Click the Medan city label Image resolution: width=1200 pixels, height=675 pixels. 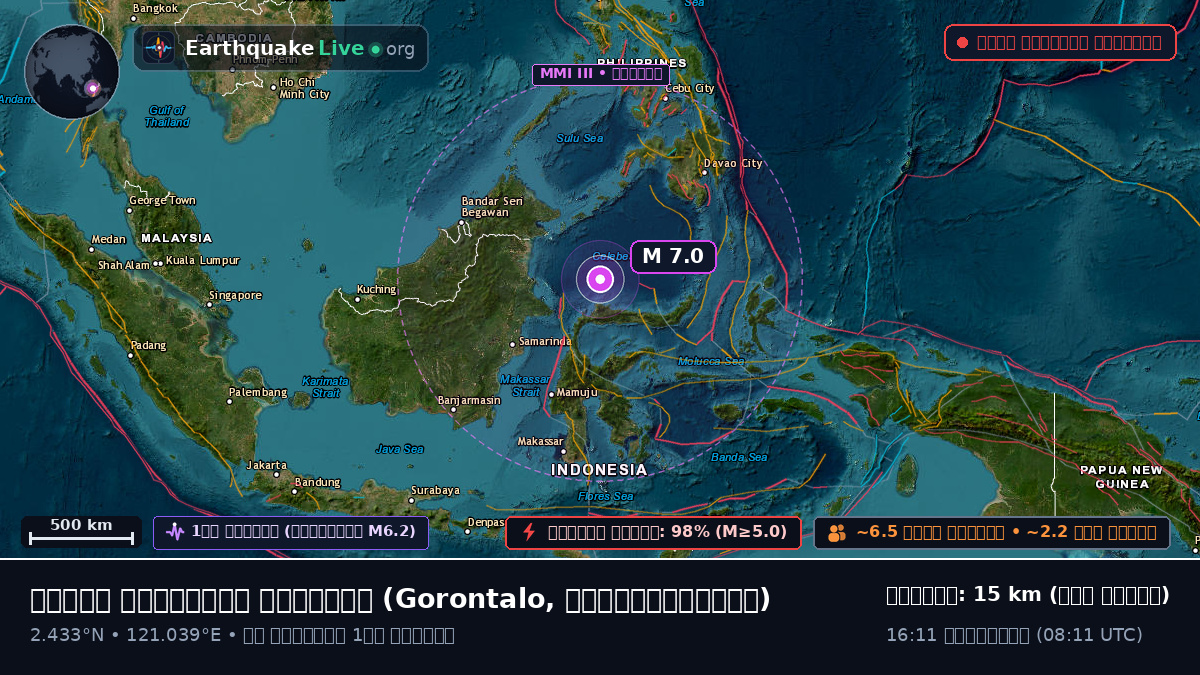click(108, 240)
